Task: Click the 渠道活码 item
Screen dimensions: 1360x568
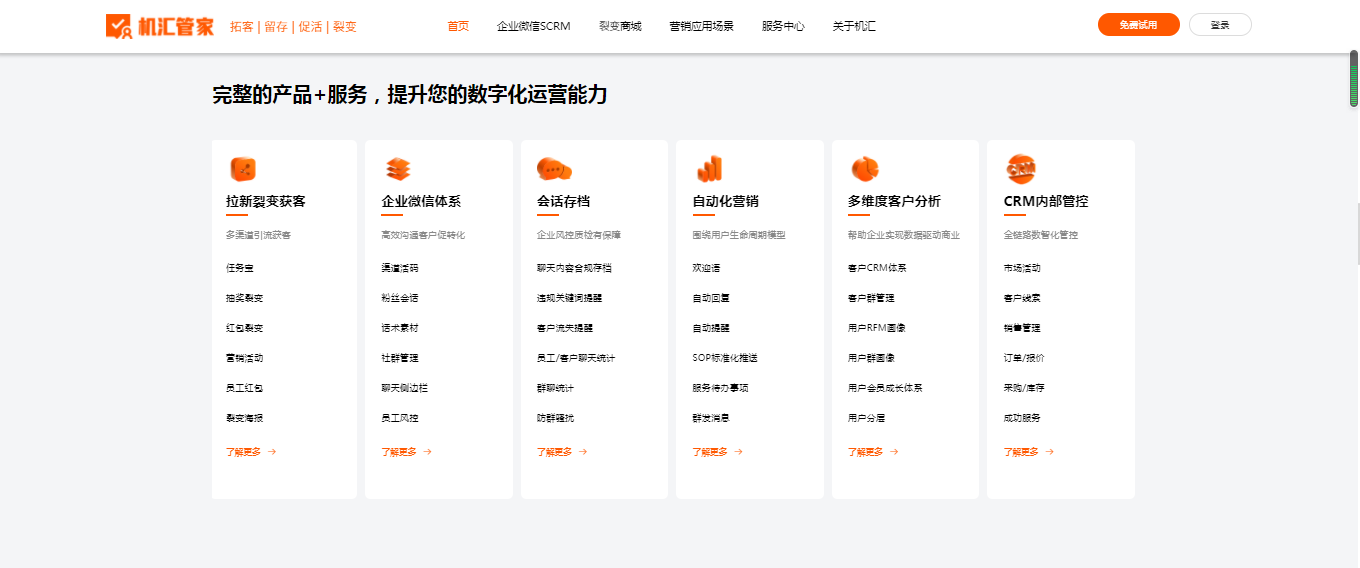Action: [x=400, y=268]
